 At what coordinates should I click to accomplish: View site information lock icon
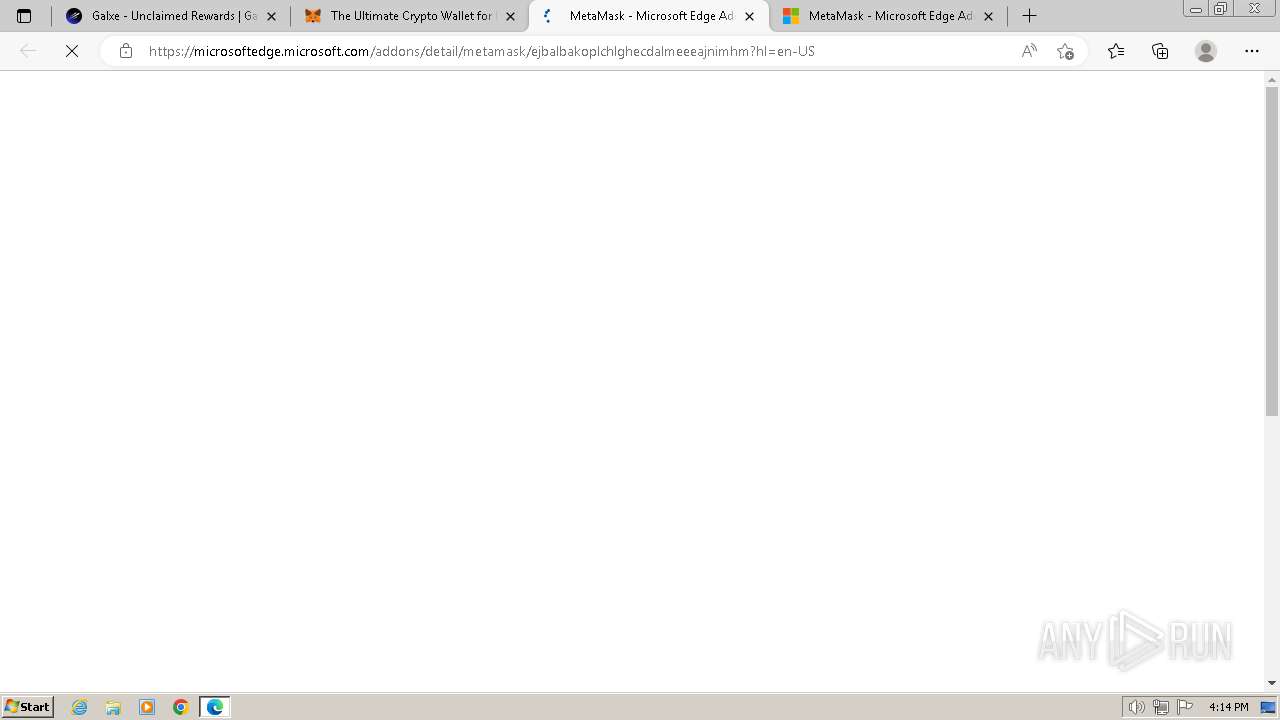(125, 51)
